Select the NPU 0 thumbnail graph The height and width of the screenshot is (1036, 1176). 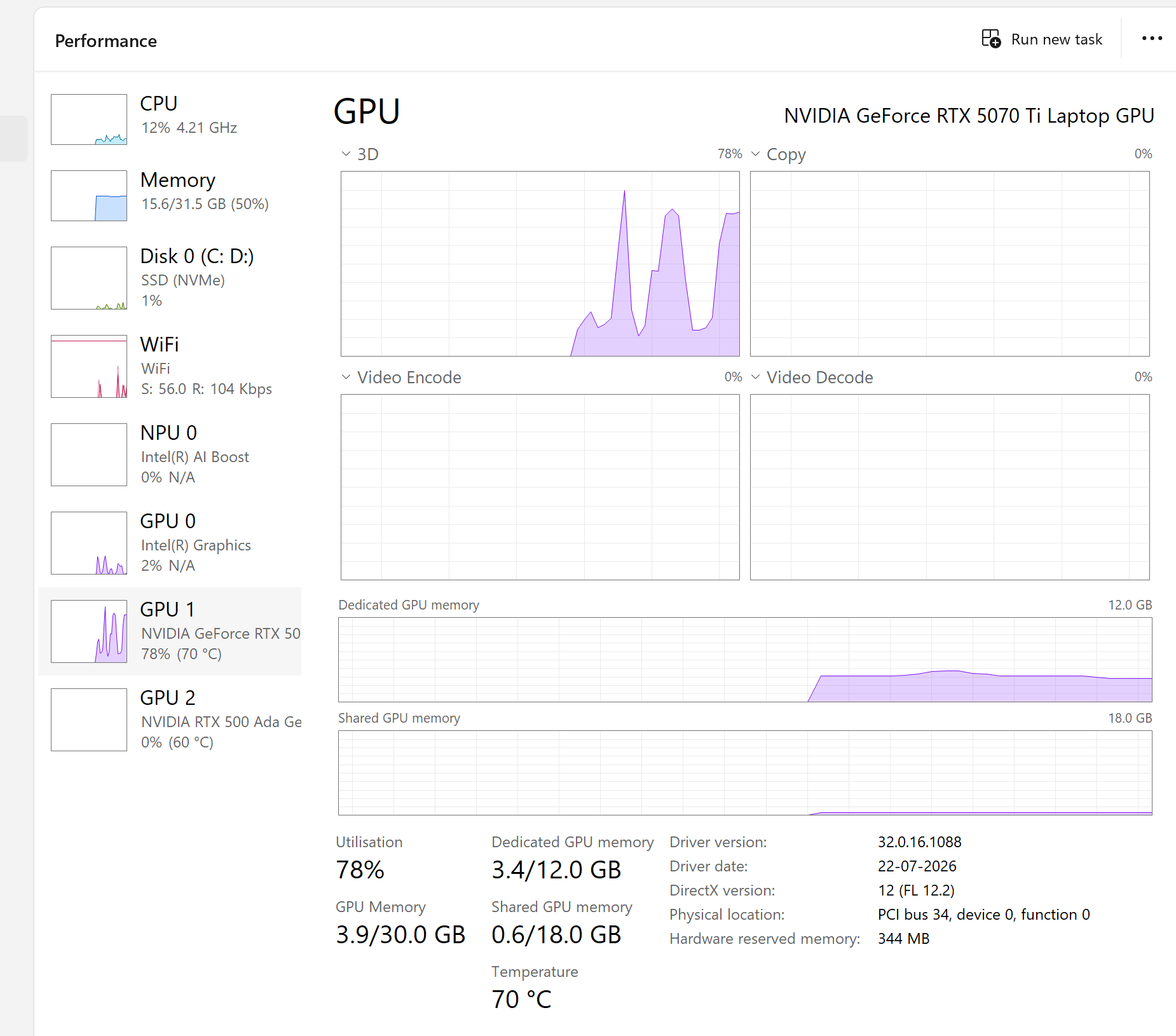tap(89, 454)
